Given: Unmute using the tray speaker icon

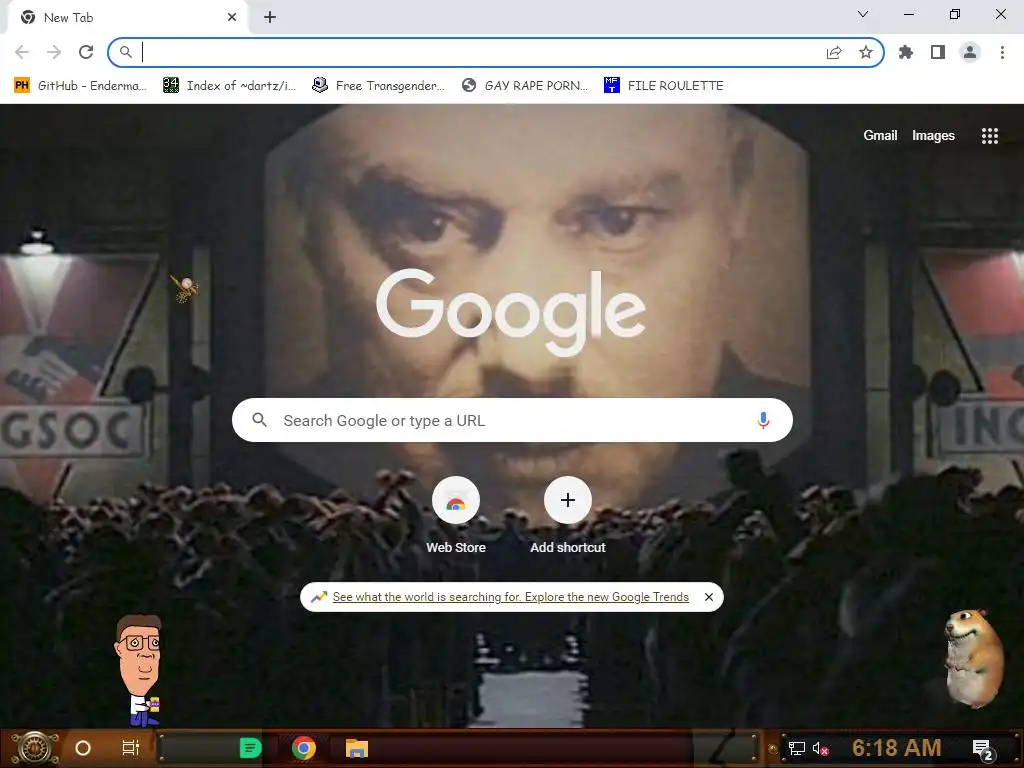Looking at the screenshot, I should coord(821,748).
